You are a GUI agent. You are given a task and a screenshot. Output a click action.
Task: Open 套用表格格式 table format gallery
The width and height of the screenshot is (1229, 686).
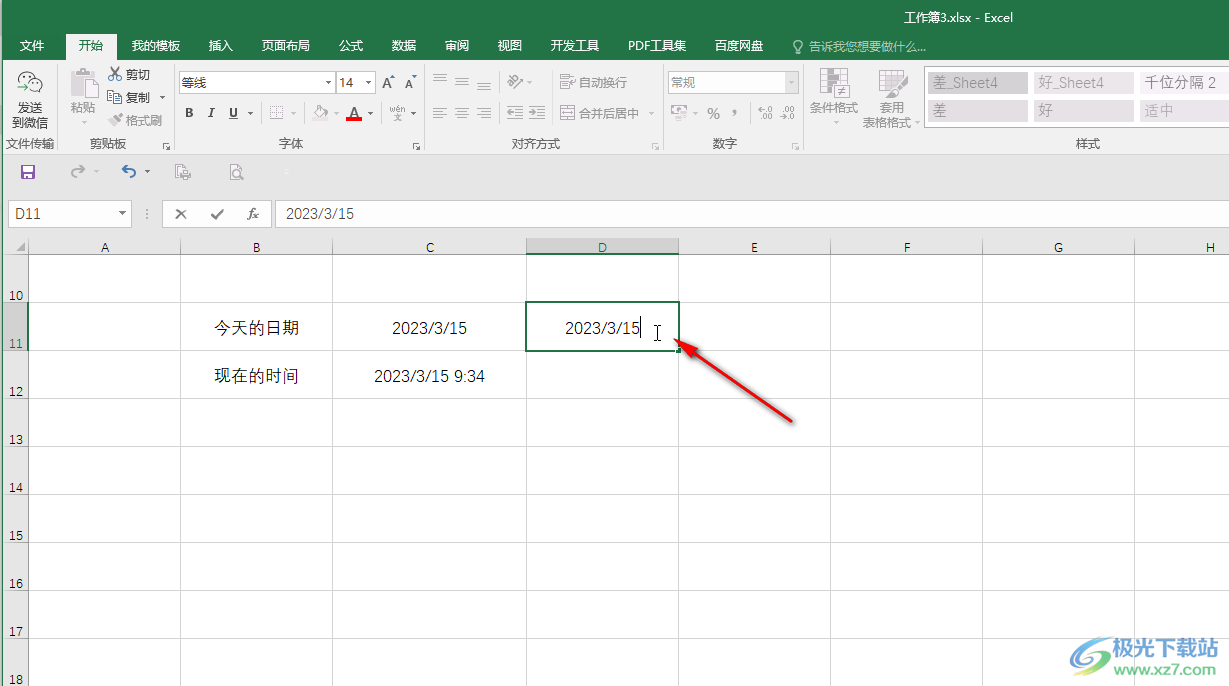(x=891, y=98)
